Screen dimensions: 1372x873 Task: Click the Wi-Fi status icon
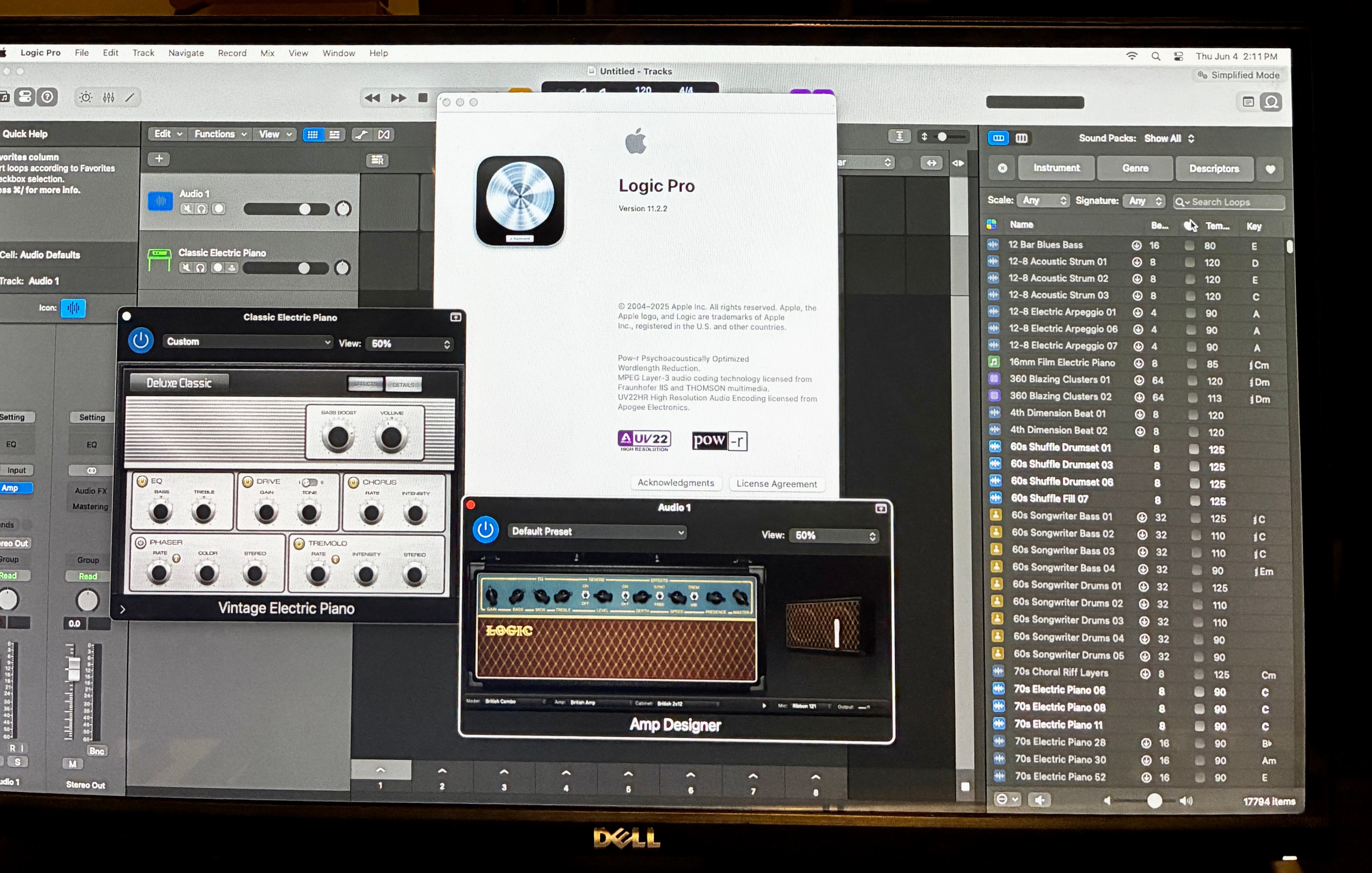click(1132, 55)
